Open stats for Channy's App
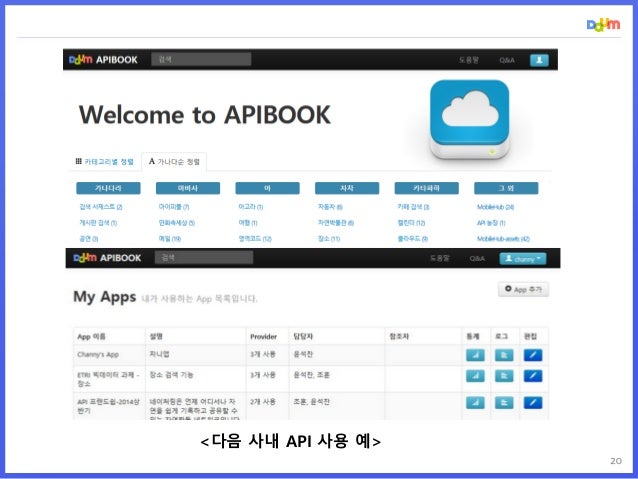 475,355
